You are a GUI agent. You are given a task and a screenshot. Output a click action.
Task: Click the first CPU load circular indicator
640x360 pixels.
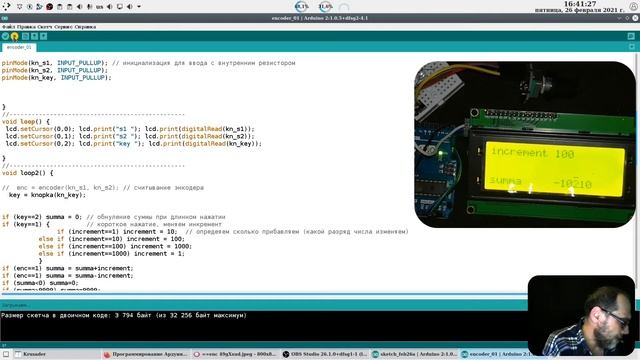[x=302, y=7]
